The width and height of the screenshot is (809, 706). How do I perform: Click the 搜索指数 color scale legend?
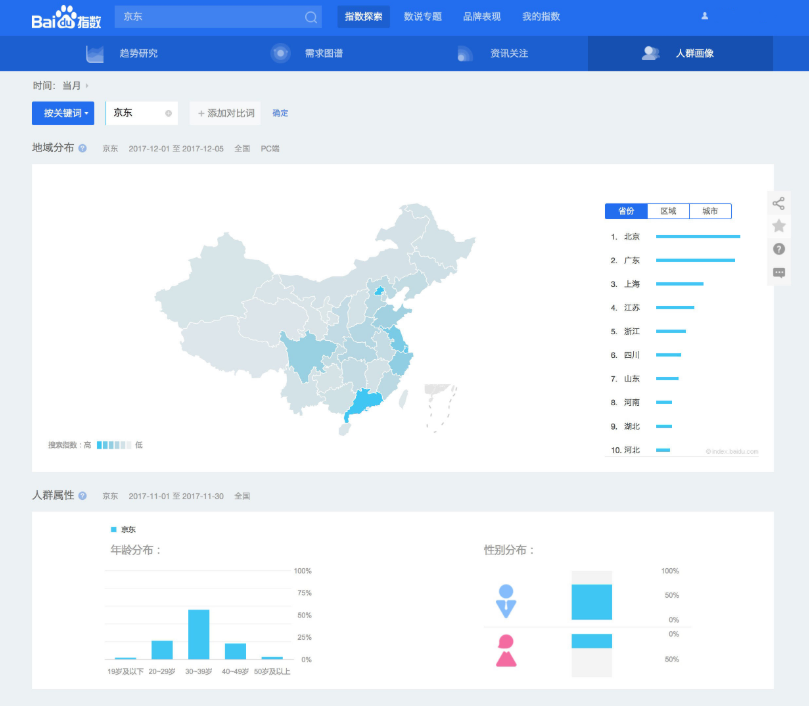coord(114,445)
